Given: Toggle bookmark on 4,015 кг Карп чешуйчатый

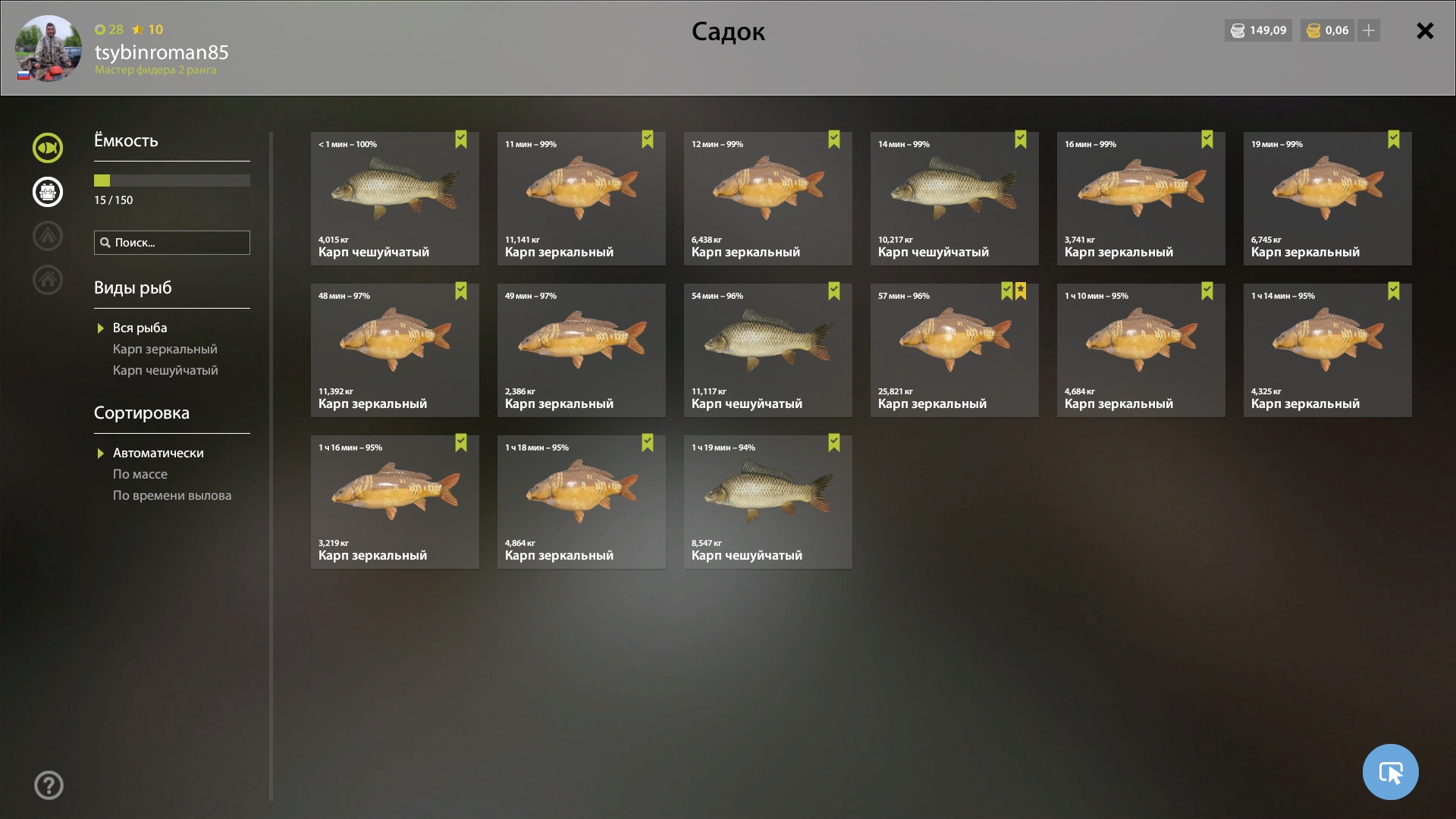Looking at the screenshot, I should [x=461, y=140].
